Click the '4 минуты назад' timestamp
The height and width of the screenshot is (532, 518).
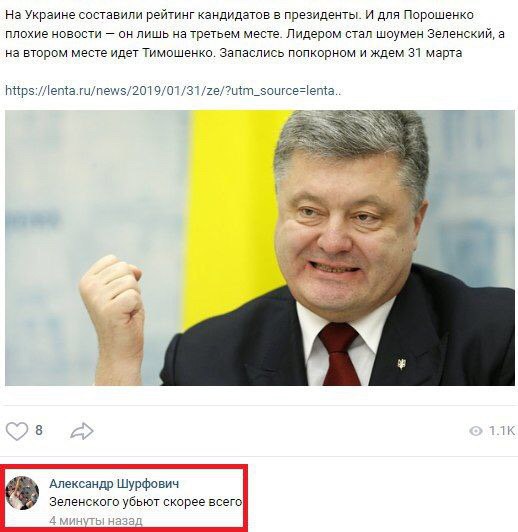96,521
